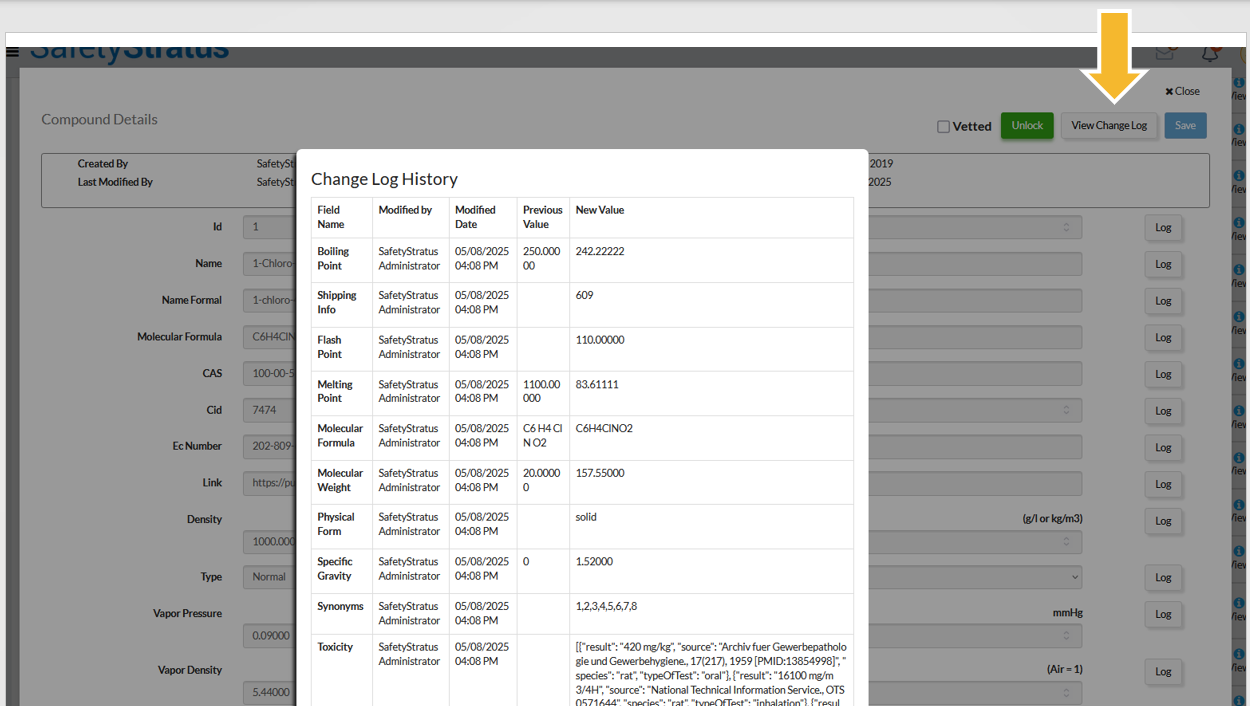
Task: Click the Vapor Pressure spinner arrows
Action: [x=1066, y=635]
